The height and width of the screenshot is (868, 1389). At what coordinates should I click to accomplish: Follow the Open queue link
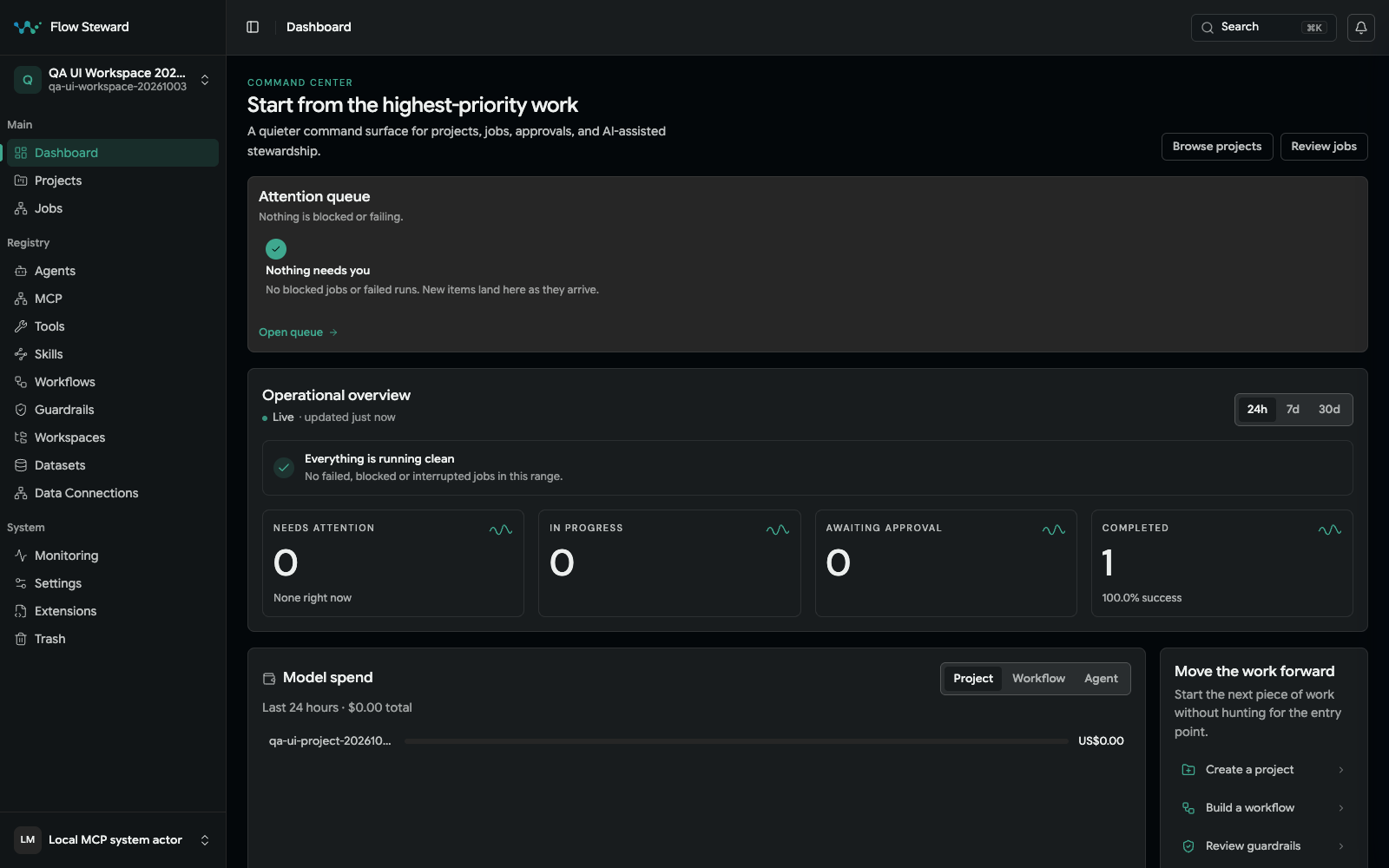(298, 332)
